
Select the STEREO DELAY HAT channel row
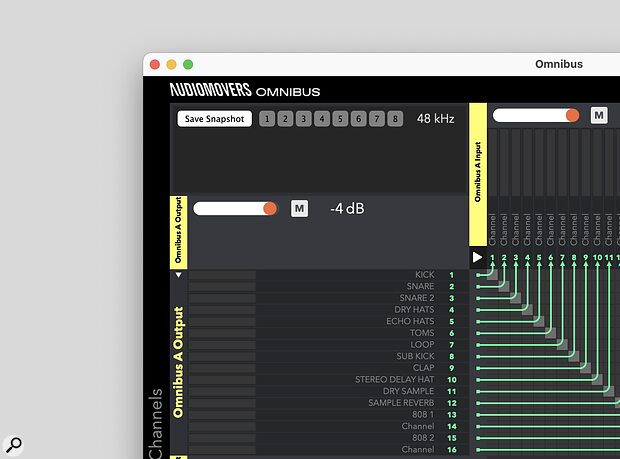coord(328,380)
